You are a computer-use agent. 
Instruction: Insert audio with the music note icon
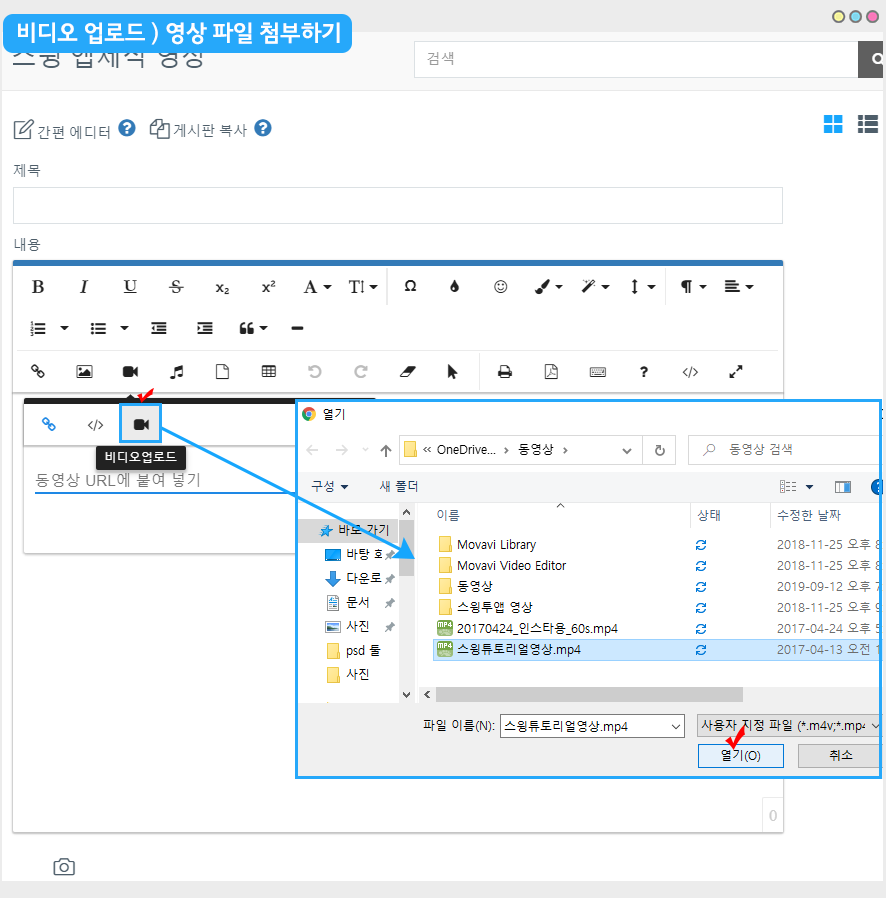177,372
